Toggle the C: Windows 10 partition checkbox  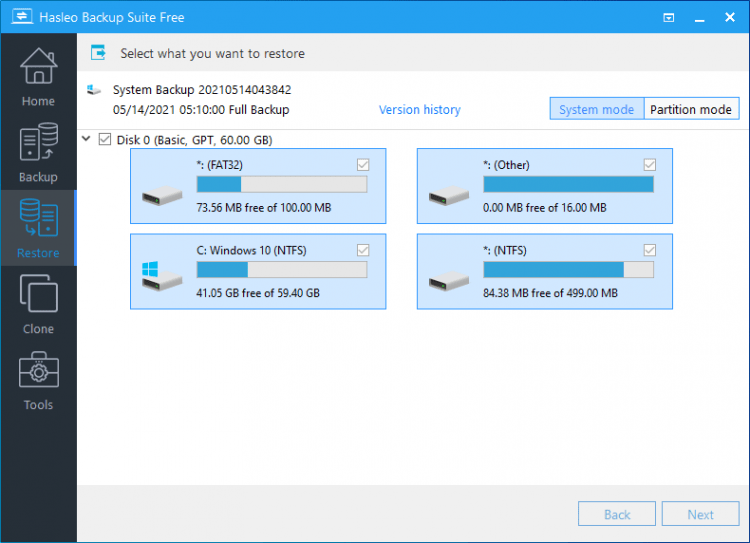(x=363, y=250)
